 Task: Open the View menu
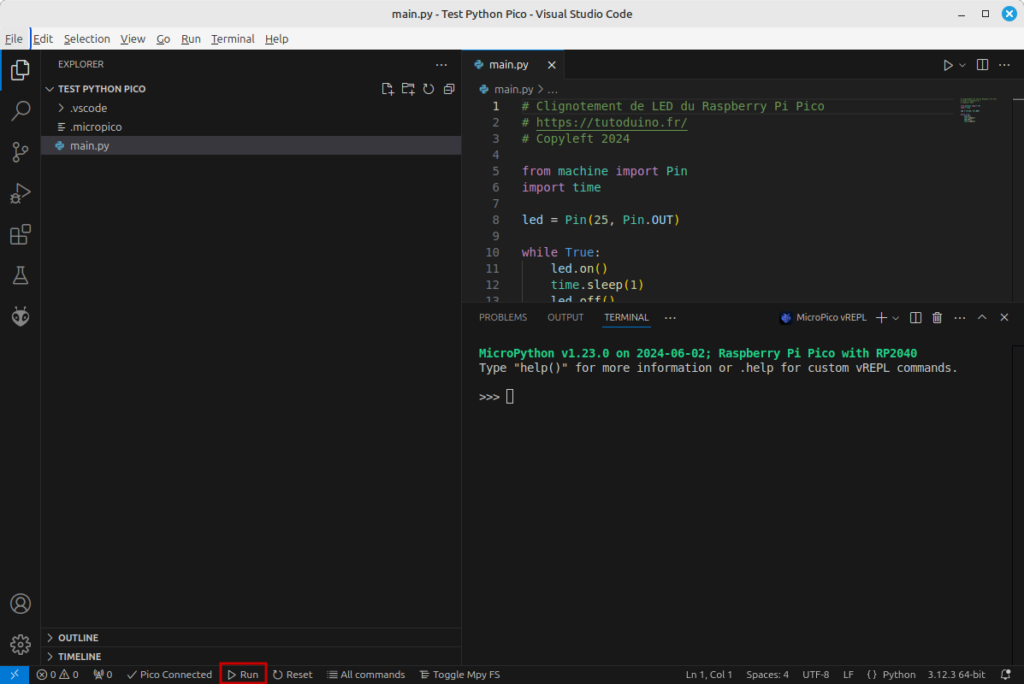(x=133, y=39)
